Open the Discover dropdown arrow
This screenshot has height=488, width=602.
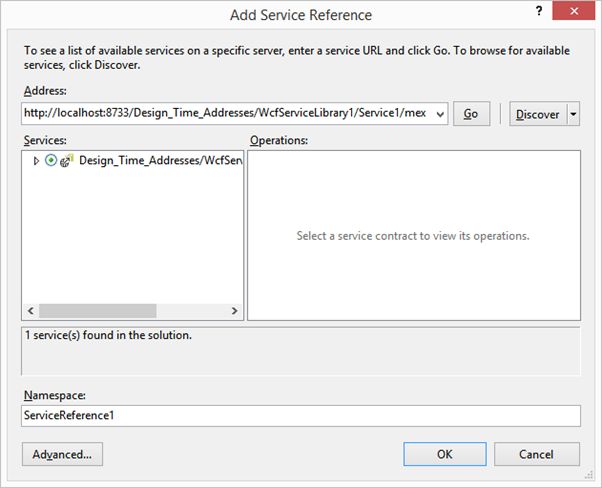(x=573, y=114)
